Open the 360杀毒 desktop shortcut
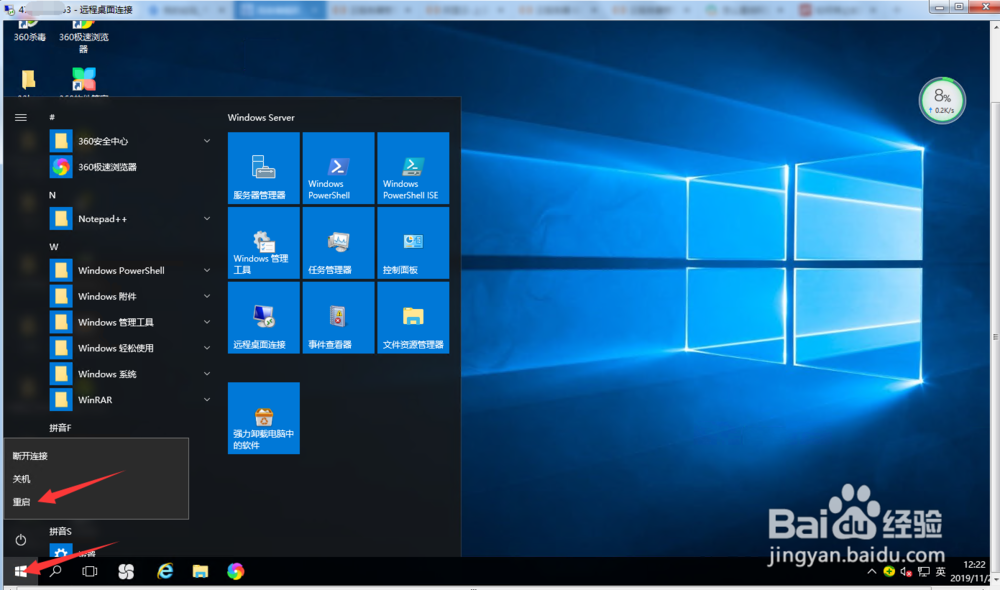 point(29,31)
